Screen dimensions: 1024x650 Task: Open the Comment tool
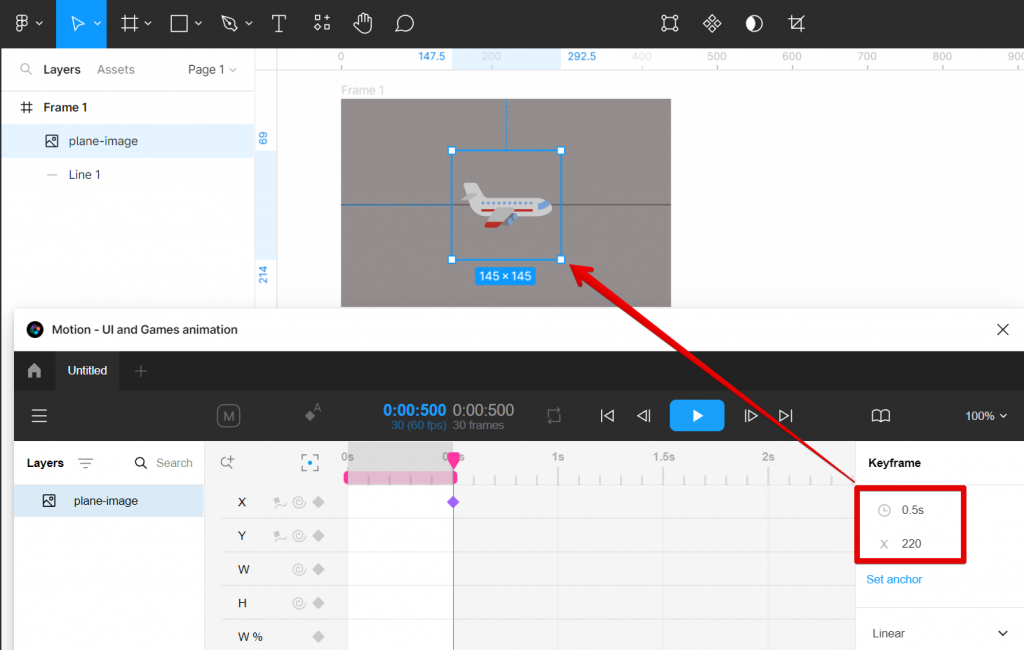click(x=404, y=23)
